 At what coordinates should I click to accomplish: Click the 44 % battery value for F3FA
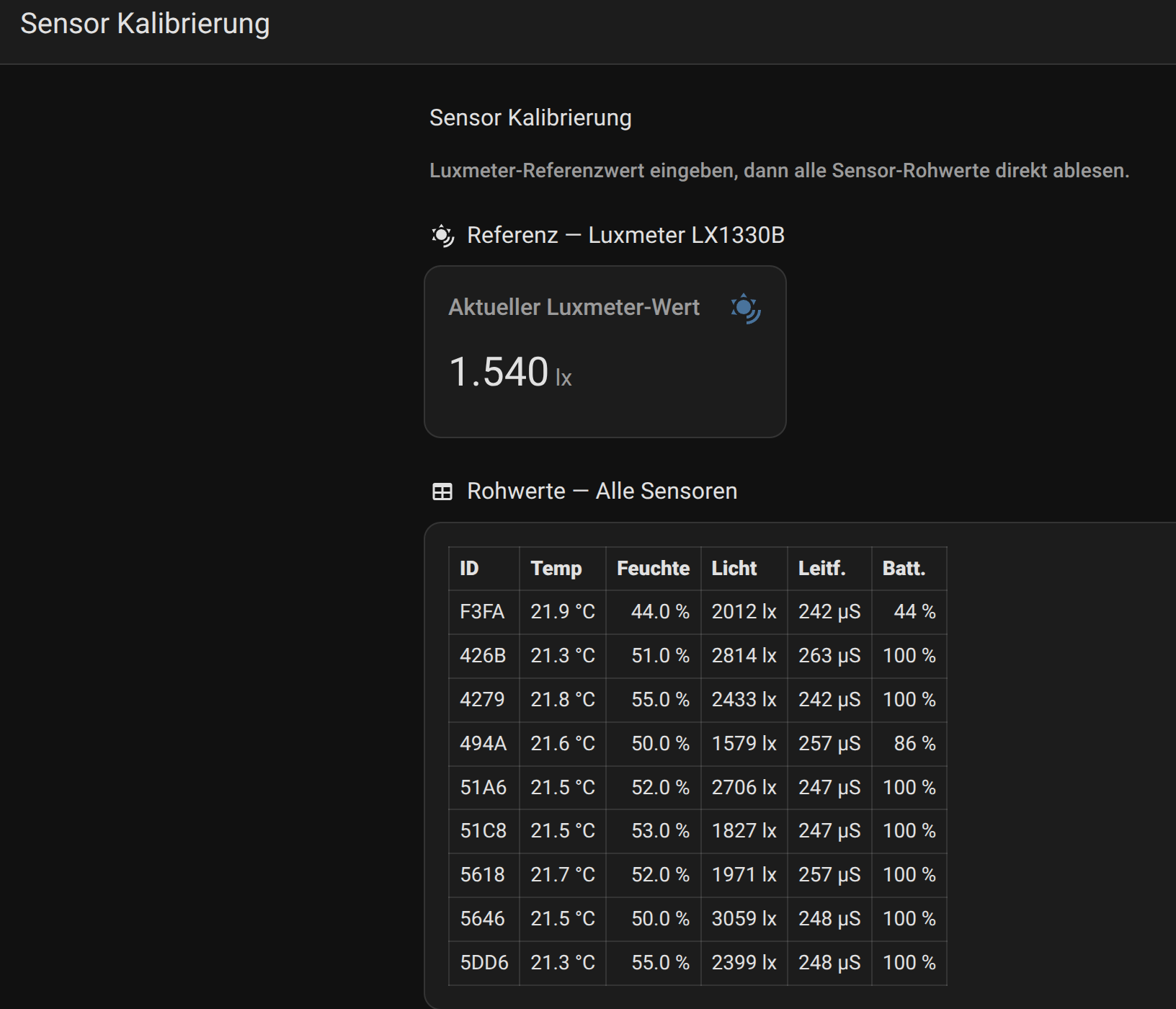914,612
